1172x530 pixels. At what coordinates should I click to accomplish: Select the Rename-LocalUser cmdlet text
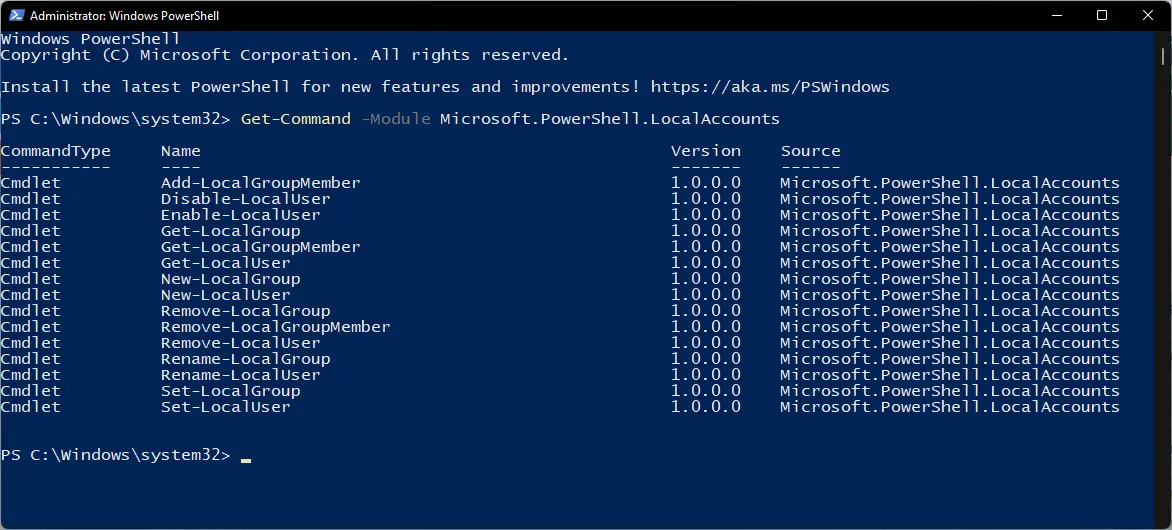pos(240,375)
